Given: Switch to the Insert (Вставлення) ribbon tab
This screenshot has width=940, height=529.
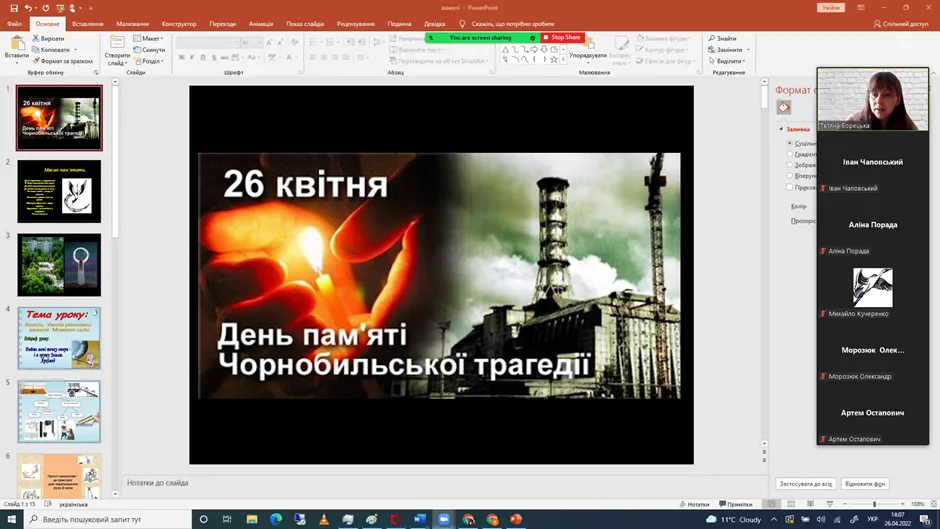Looking at the screenshot, I should click(88, 24).
